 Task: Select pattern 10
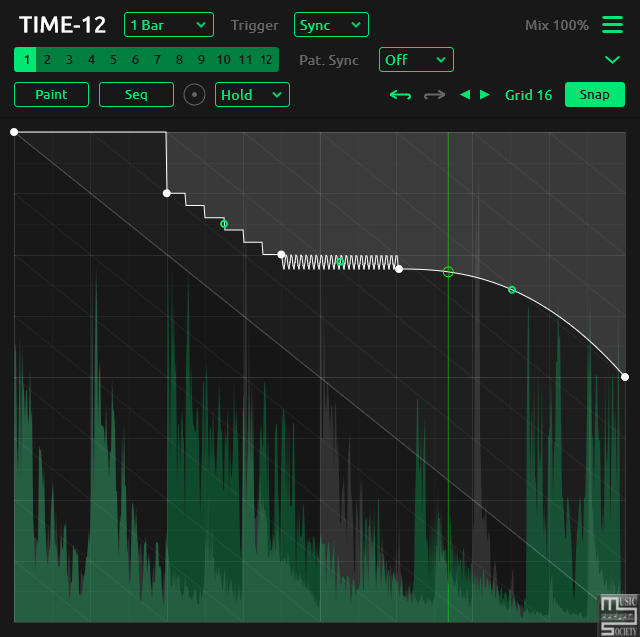[x=224, y=60]
